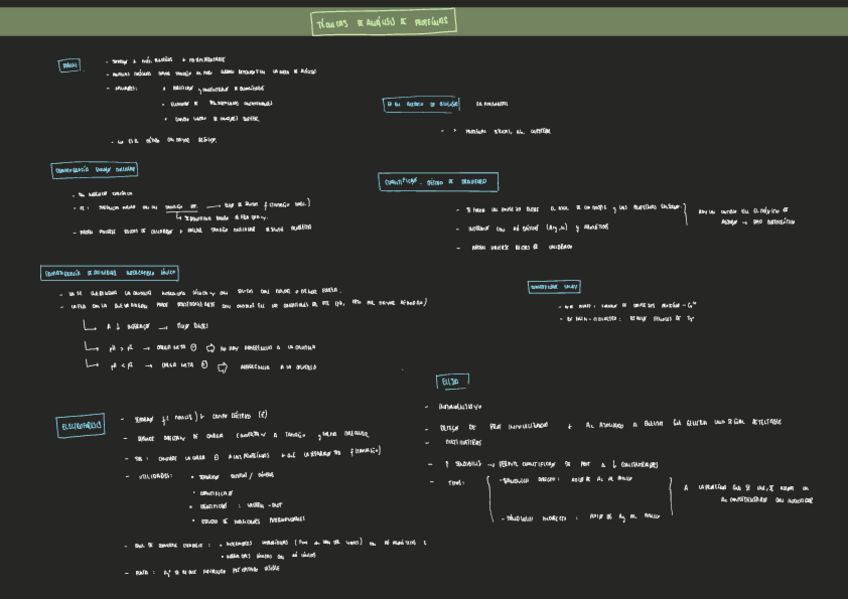Select the large opening bracket in ELISA types

click(x=491, y=496)
